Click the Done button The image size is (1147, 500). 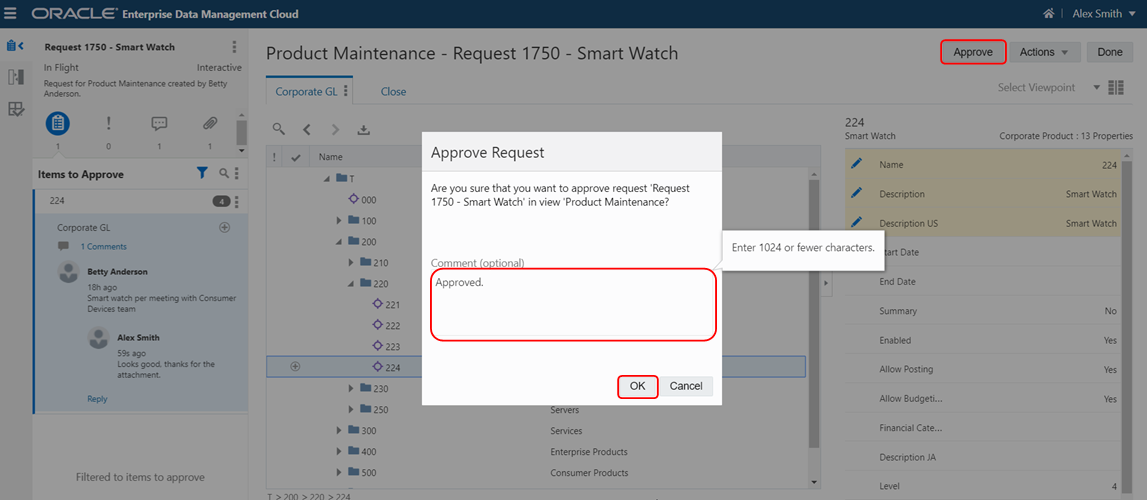(x=1110, y=52)
